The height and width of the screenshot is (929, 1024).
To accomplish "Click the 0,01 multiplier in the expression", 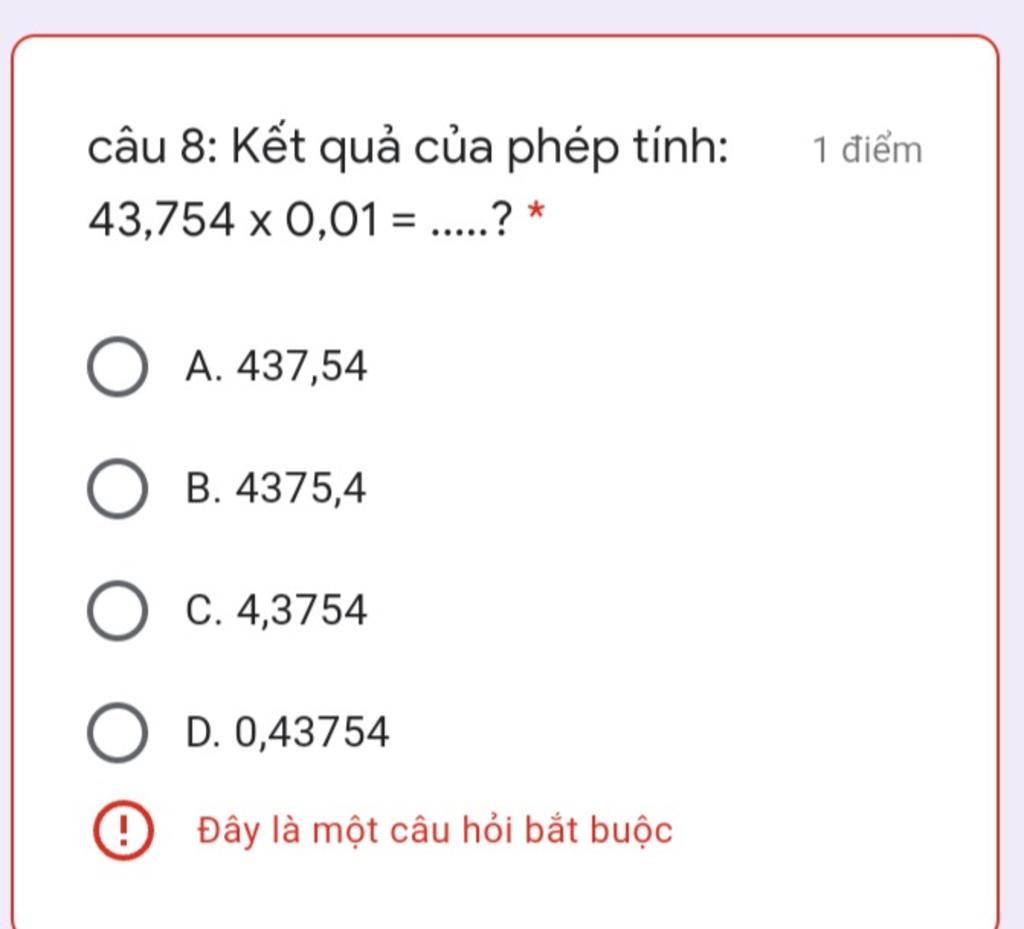I will pyautogui.click(x=332, y=220).
